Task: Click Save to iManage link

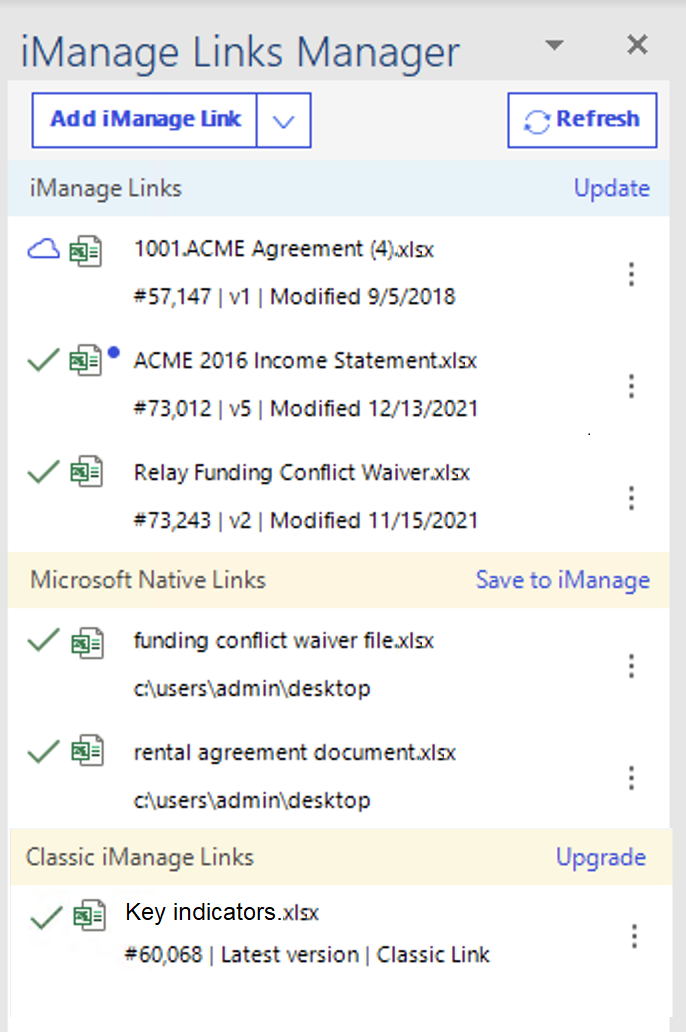Action: [x=562, y=580]
